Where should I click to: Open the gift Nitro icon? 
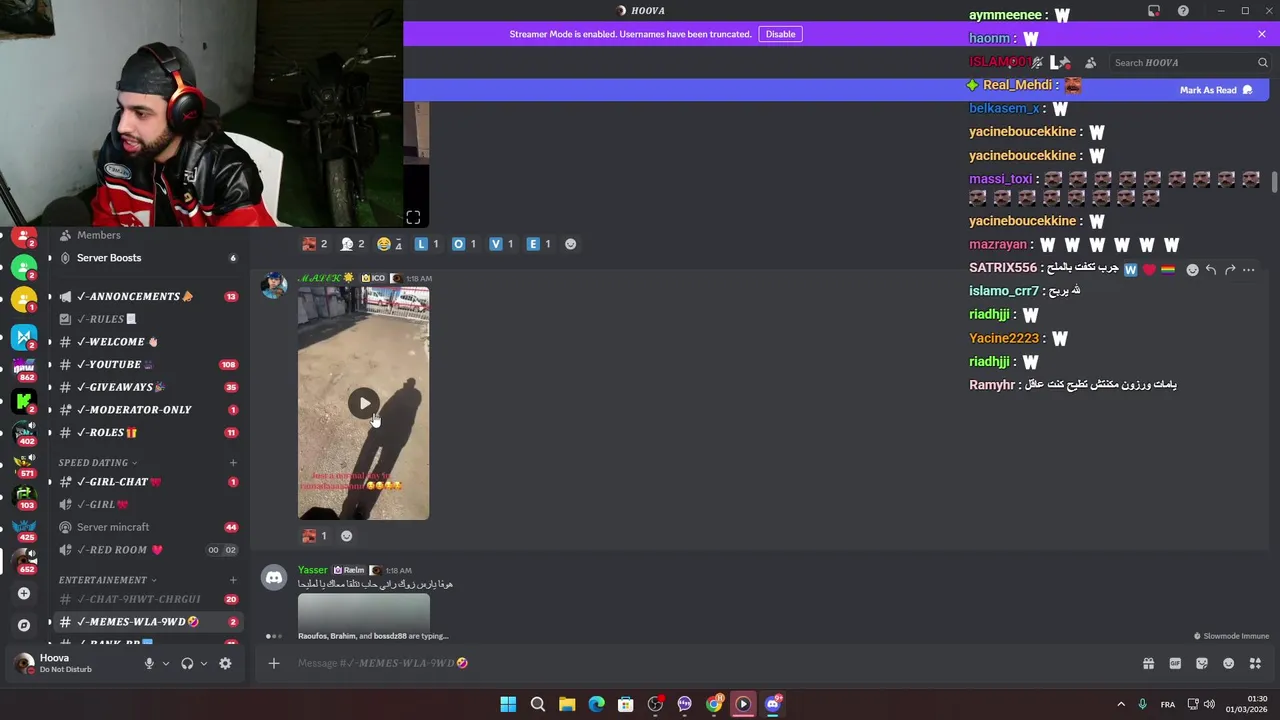click(1148, 663)
